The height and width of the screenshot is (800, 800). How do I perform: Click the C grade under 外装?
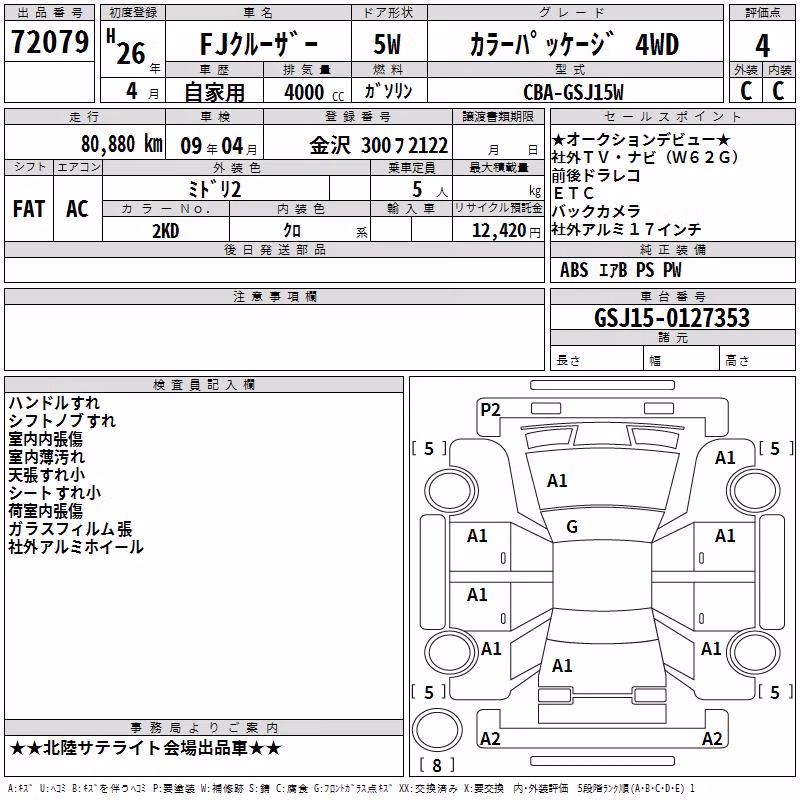(746, 91)
